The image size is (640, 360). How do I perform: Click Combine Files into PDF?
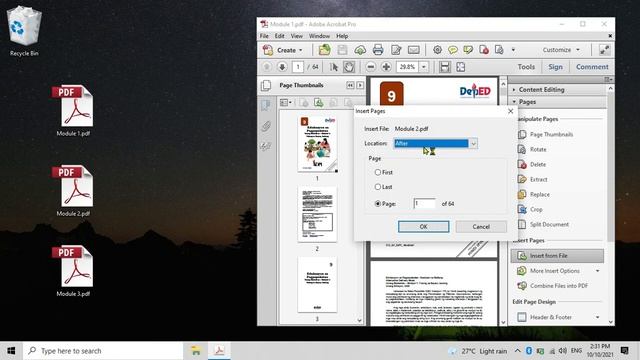(x=553, y=286)
